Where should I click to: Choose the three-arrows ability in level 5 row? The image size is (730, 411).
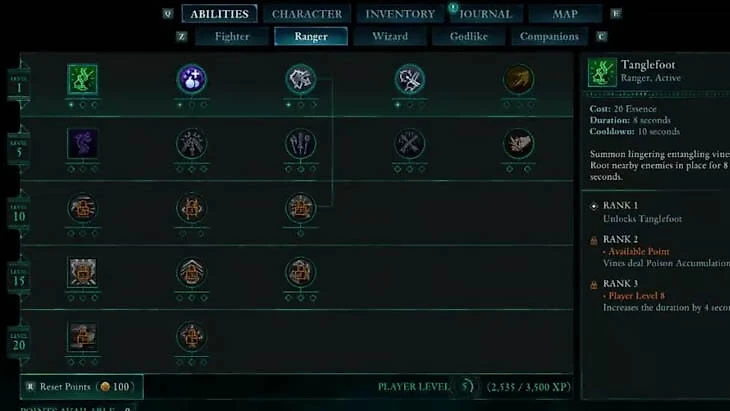click(x=300, y=143)
